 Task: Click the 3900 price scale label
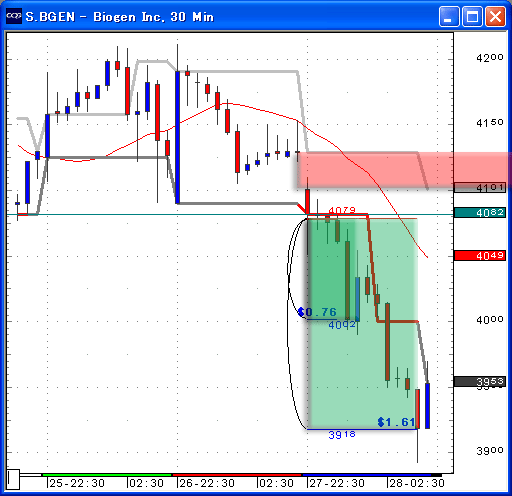click(x=490, y=451)
